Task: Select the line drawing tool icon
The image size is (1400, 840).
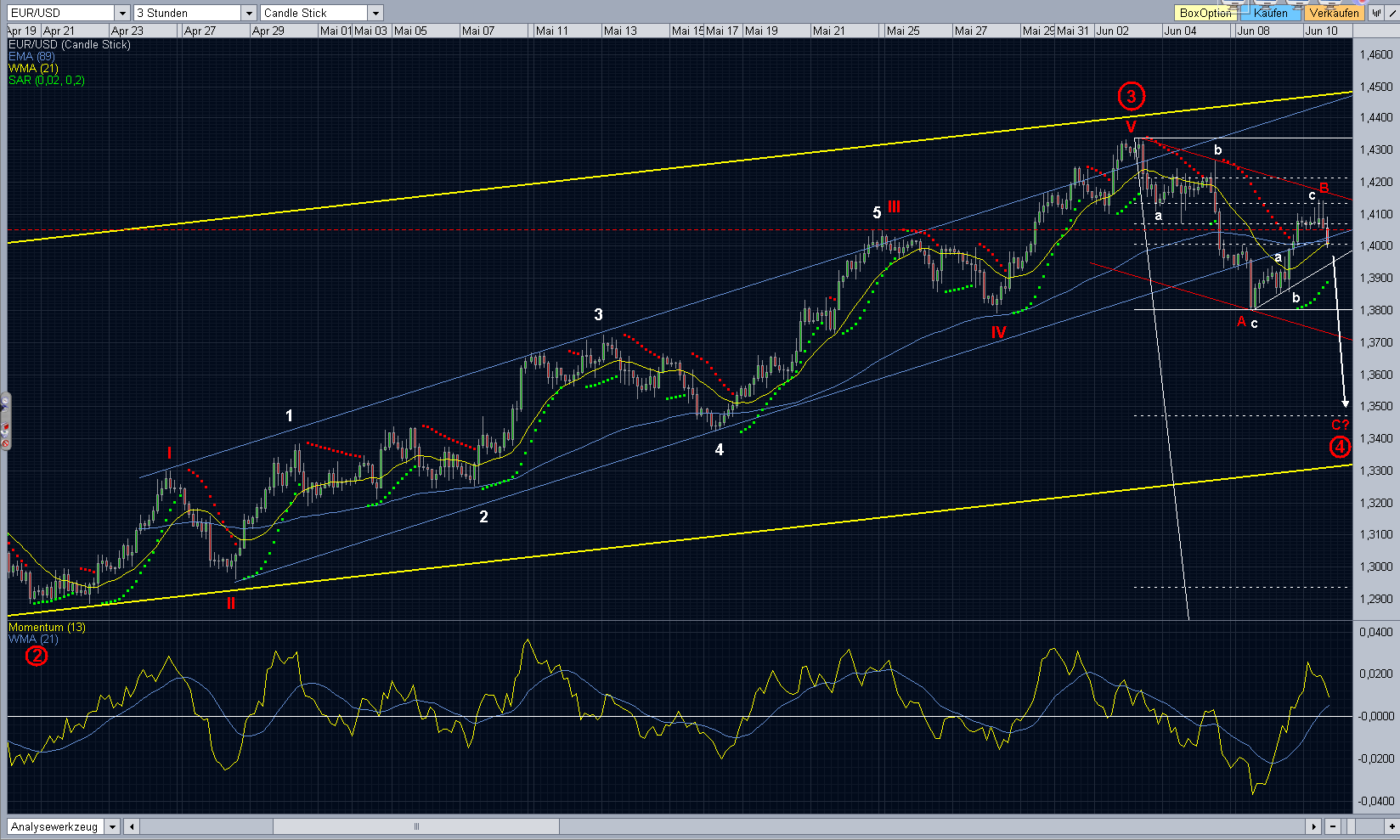Action: pos(1391,13)
